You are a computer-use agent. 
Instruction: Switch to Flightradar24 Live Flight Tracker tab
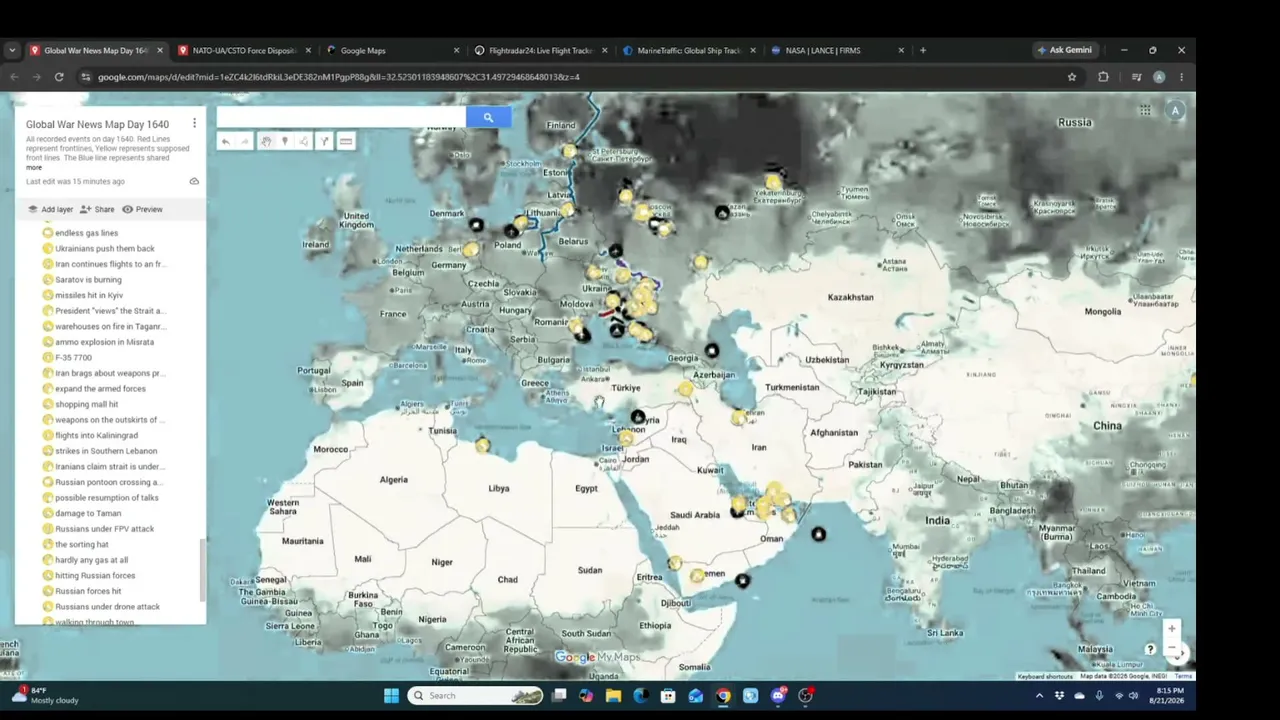540,50
